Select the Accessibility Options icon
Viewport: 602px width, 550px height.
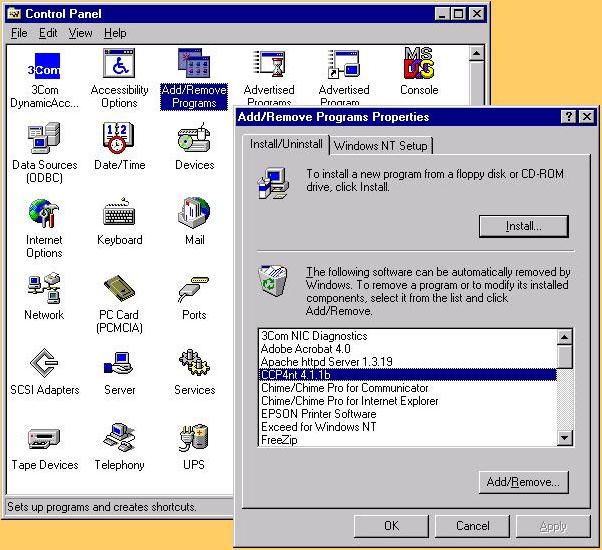coord(119,63)
